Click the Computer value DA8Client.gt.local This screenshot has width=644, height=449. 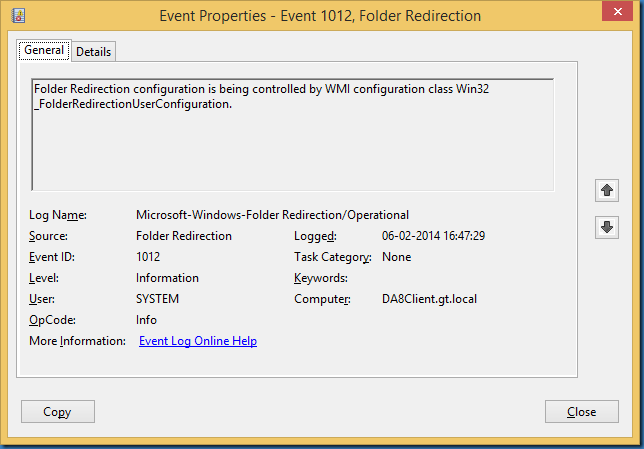pos(430,299)
